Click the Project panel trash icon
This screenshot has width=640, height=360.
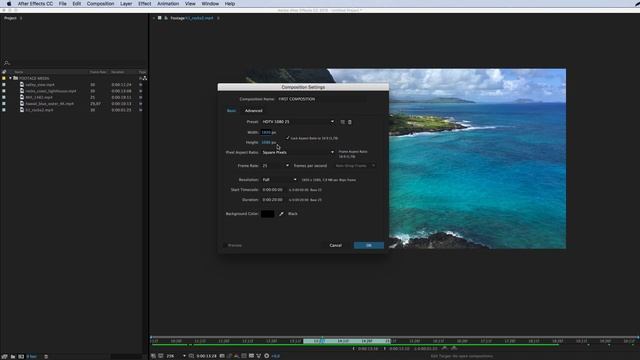(x=46, y=356)
